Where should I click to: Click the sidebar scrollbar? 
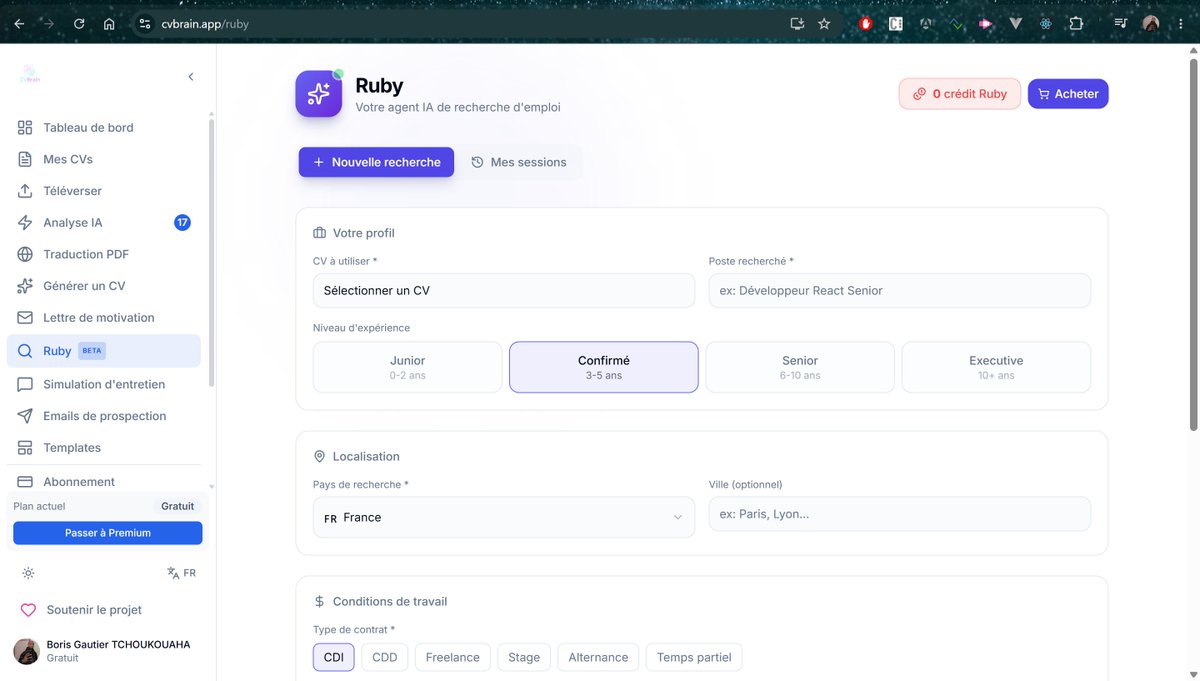click(x=211, y=253)
